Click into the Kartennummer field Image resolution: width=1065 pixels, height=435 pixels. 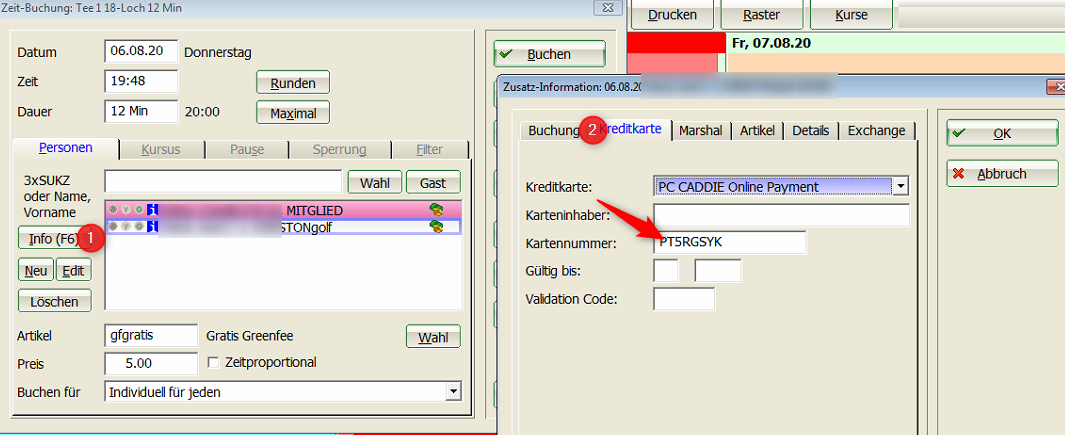[x=728, y=243]
